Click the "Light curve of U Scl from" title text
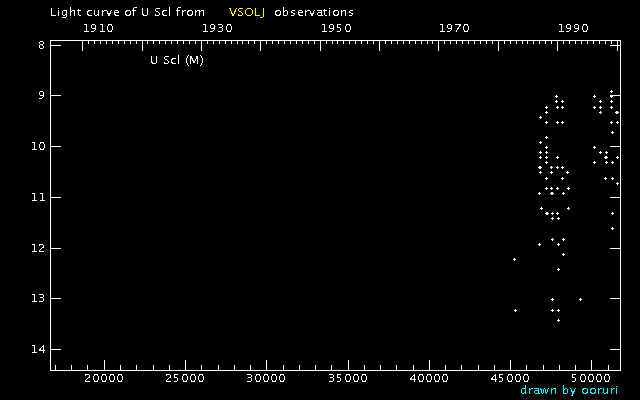640x400 pixels. point(127,12)
